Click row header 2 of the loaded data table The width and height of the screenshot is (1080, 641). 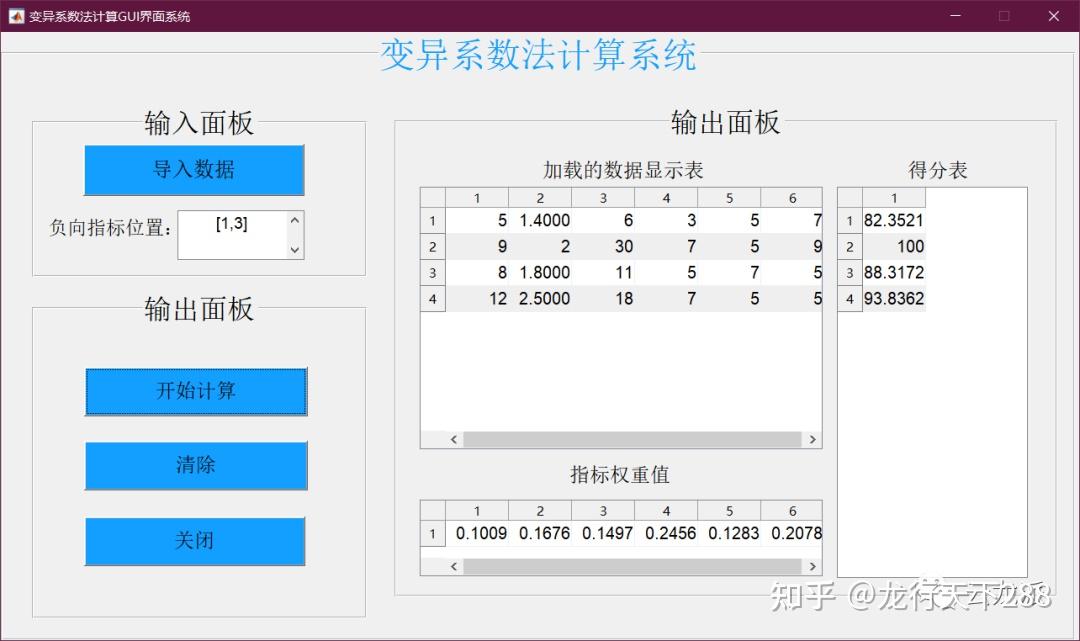(432, 246)
